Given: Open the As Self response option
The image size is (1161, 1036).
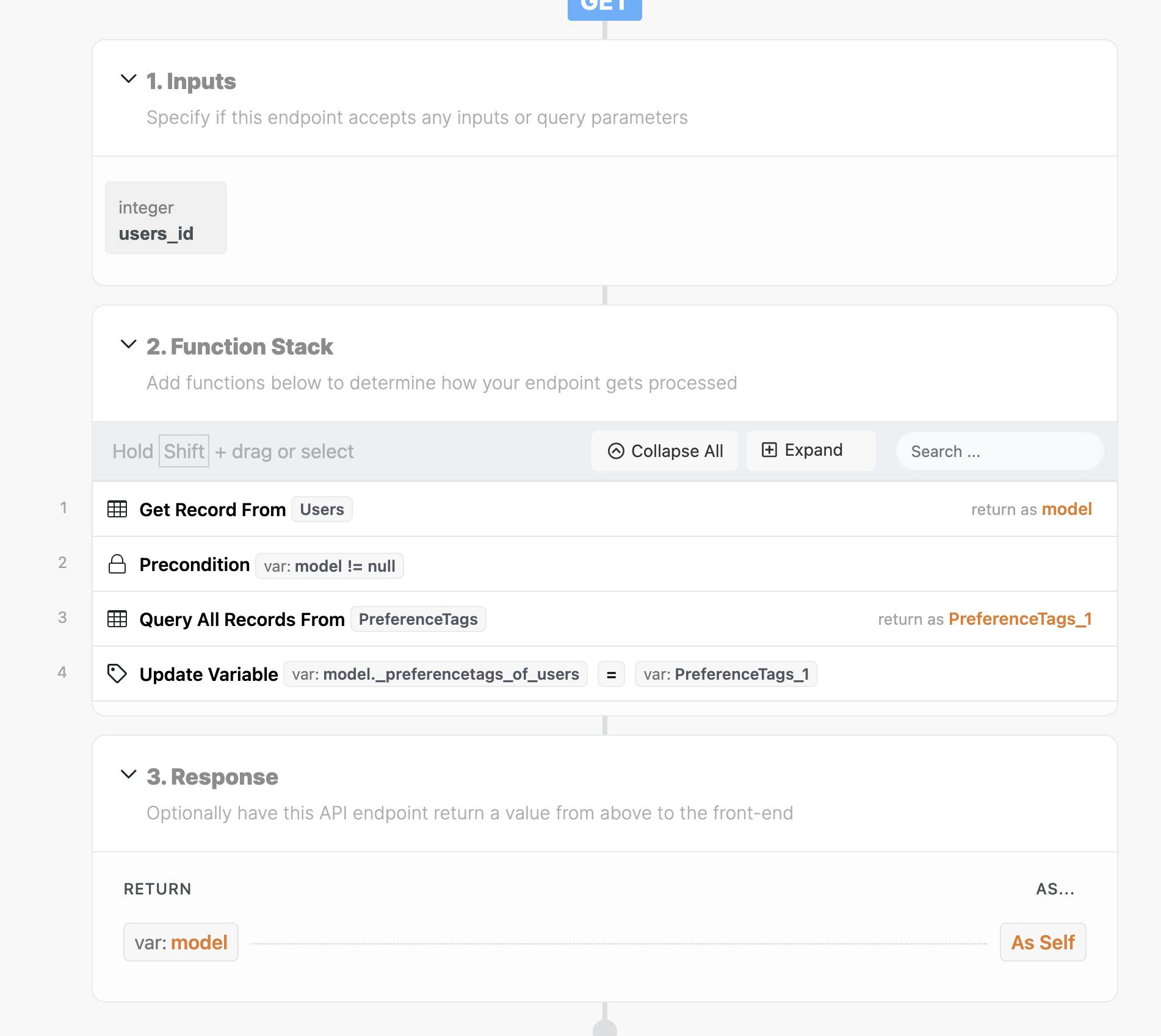Looking at the screenshot, I should 1043,942.
